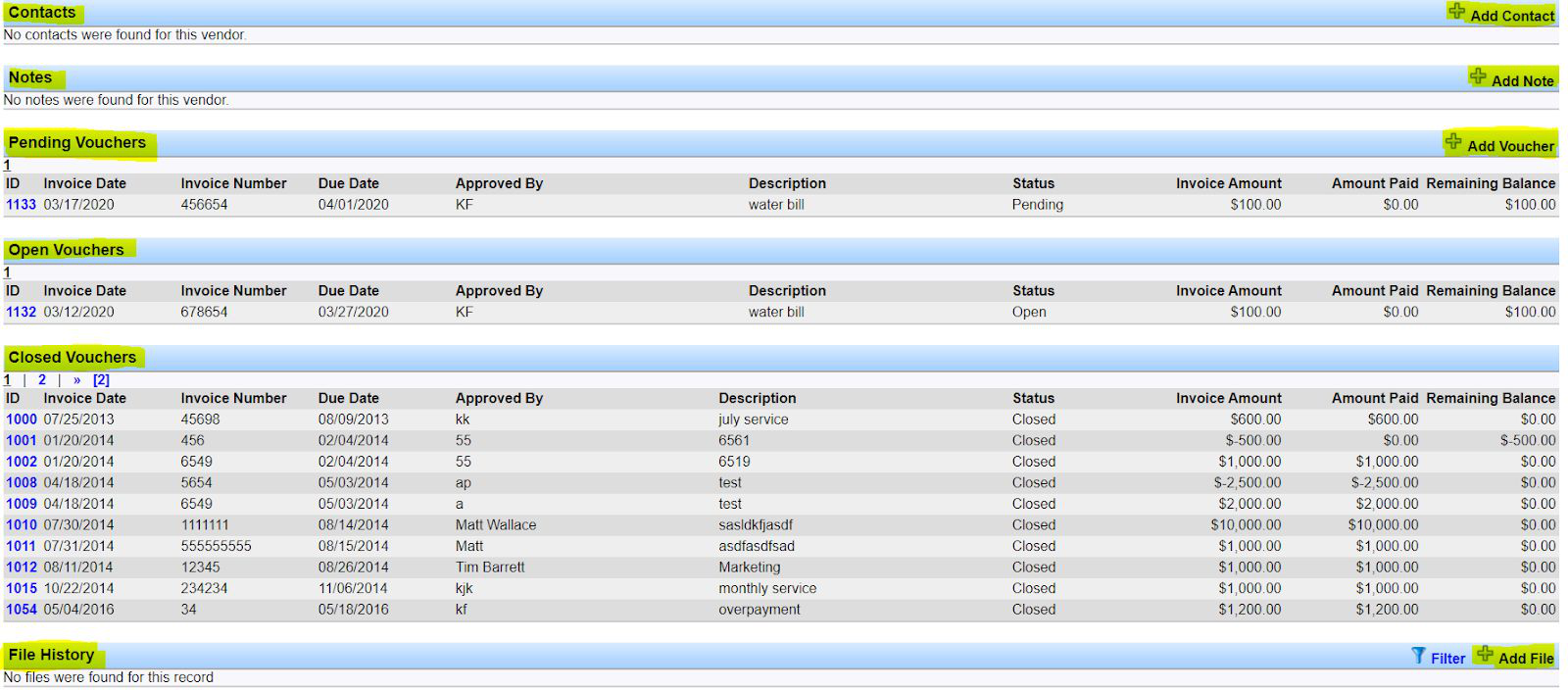Viewport: 1568px width, 690px height.
Task: Click the Closed Vouchers section header
Action: [73, 358]
